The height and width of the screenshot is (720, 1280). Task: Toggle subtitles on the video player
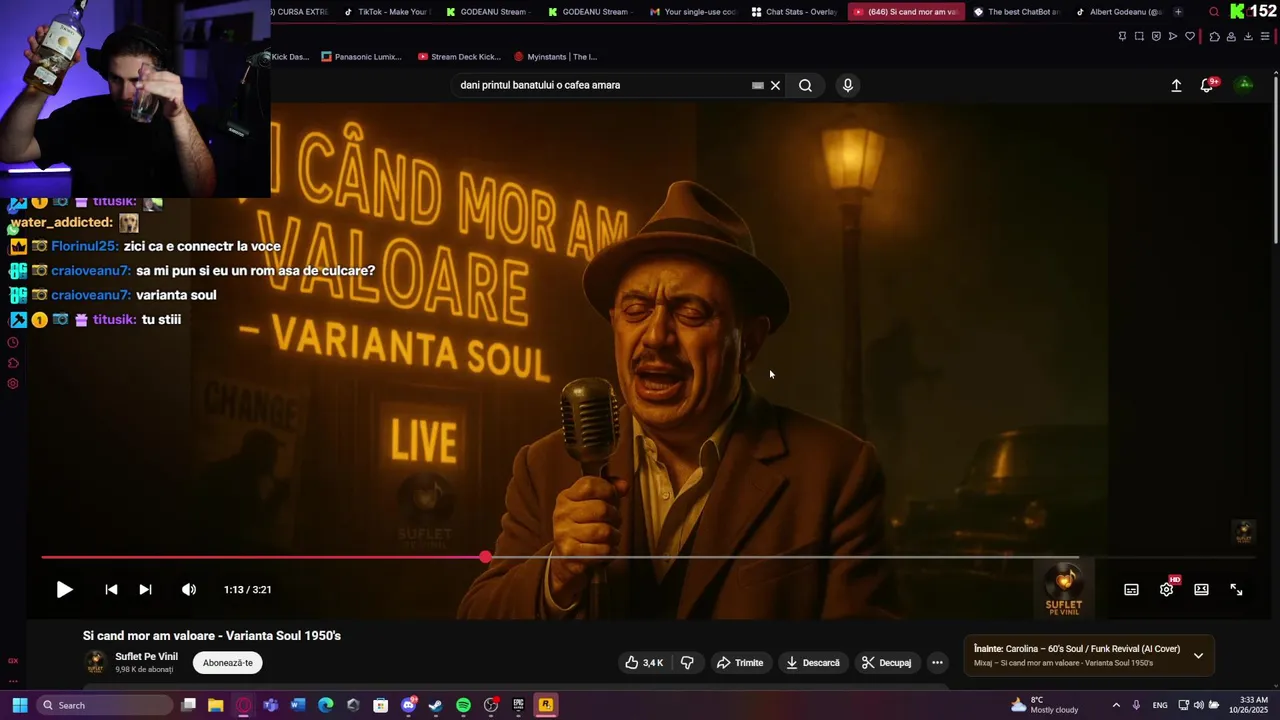(x=1131, y=590)
